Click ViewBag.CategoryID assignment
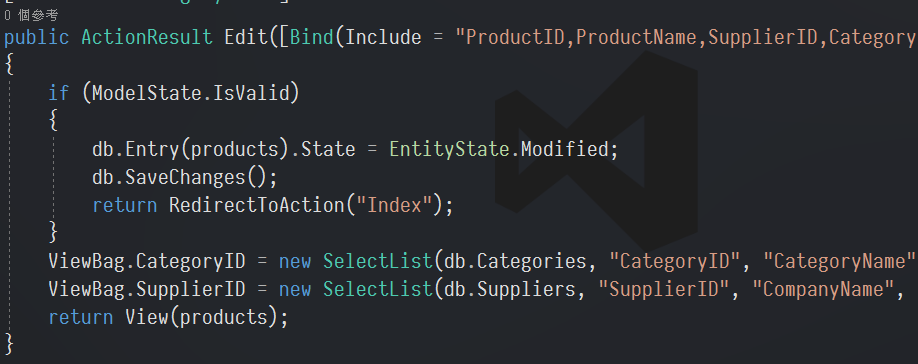The image size is (918, 364). (x=146, y=261)
